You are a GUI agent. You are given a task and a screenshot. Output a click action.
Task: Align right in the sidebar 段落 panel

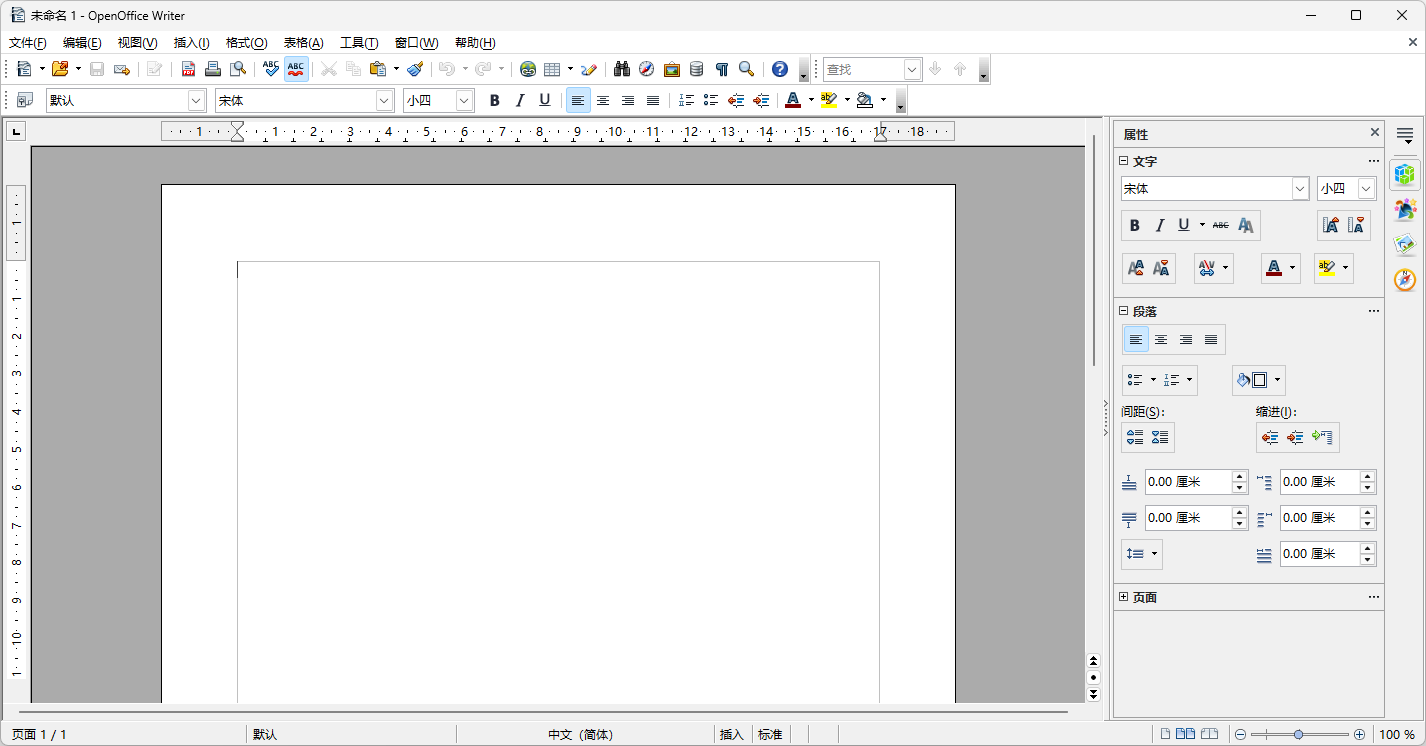1186,340
